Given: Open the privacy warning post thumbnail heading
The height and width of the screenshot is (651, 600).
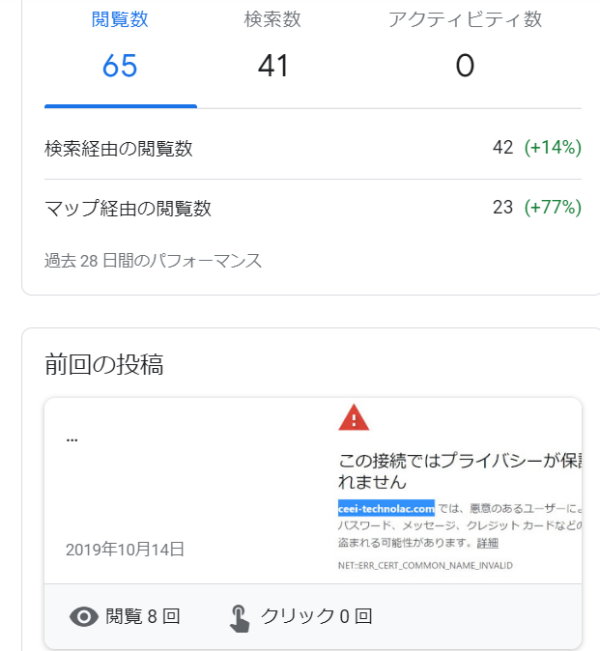Looking at the screenshot, I should [460, 471].
